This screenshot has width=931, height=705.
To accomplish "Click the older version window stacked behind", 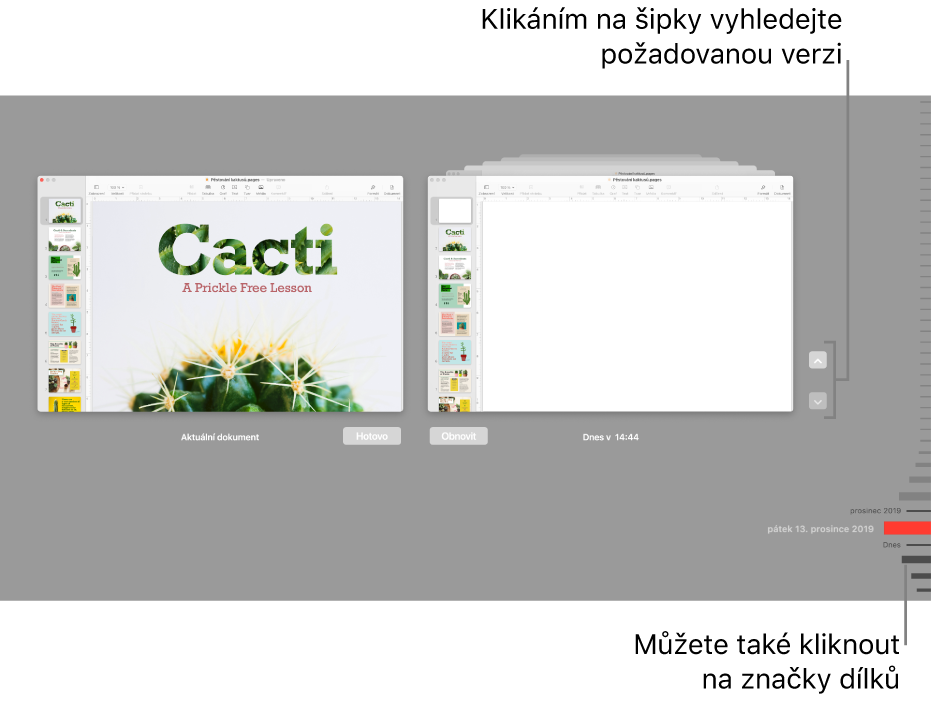I will 612,171.
